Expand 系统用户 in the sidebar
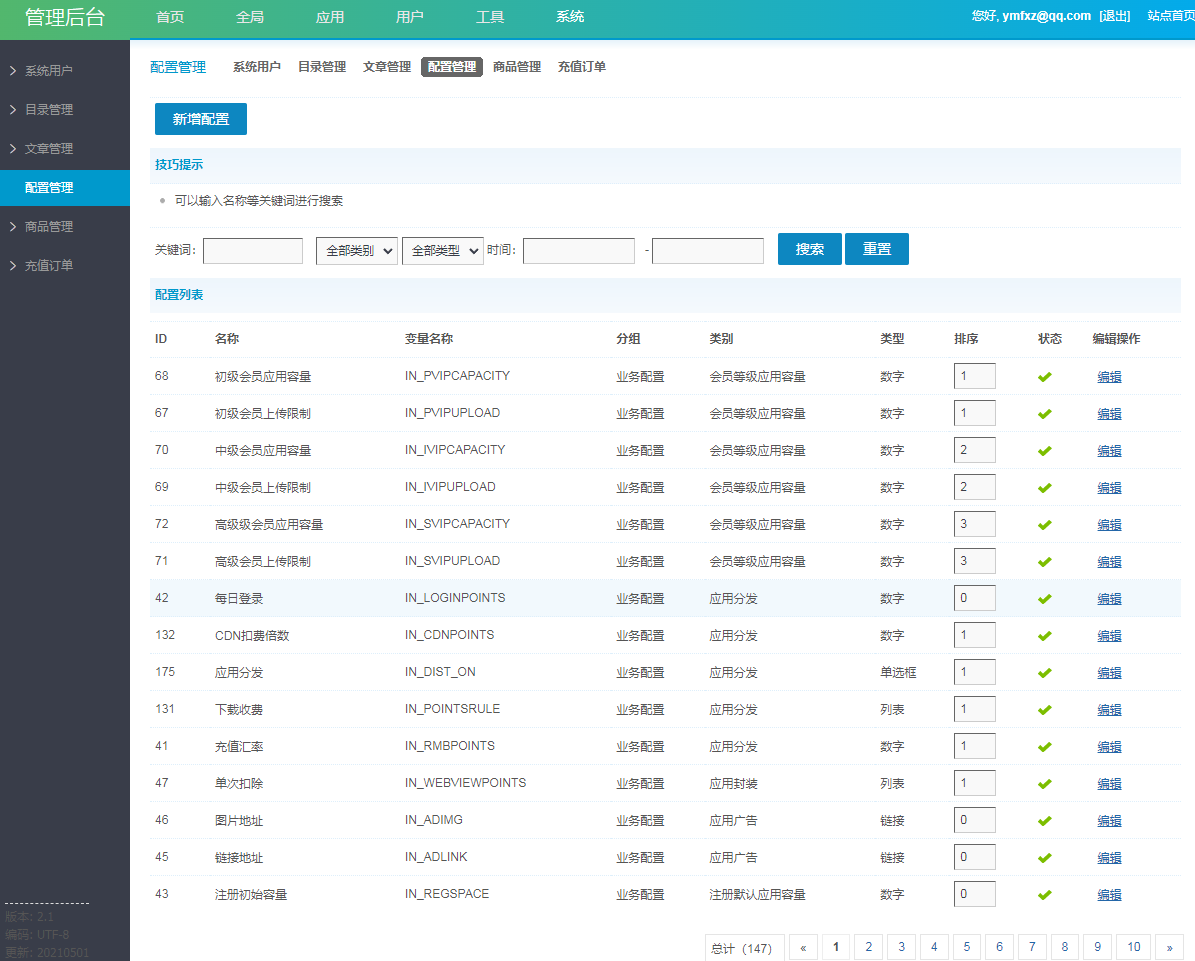This screenshot has height=961, width=1195. (49, 71)
